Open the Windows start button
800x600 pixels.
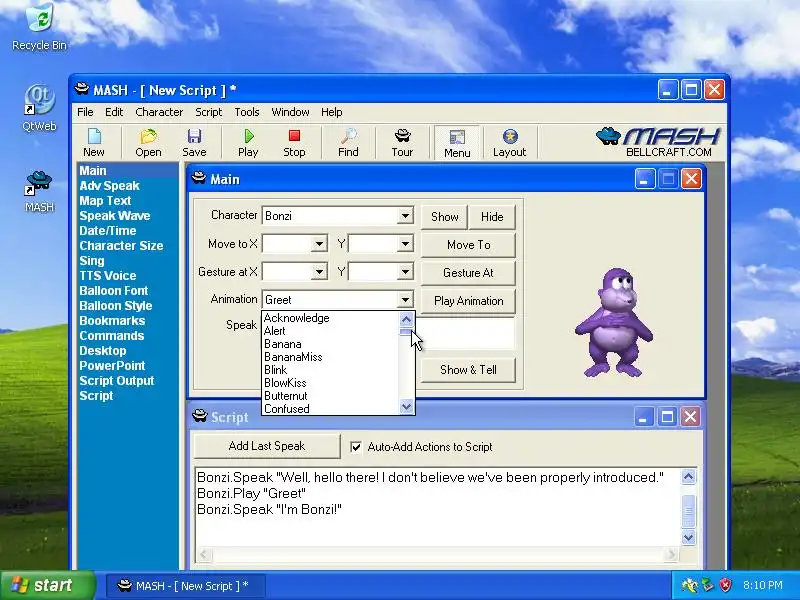click(x=47, y=585)
